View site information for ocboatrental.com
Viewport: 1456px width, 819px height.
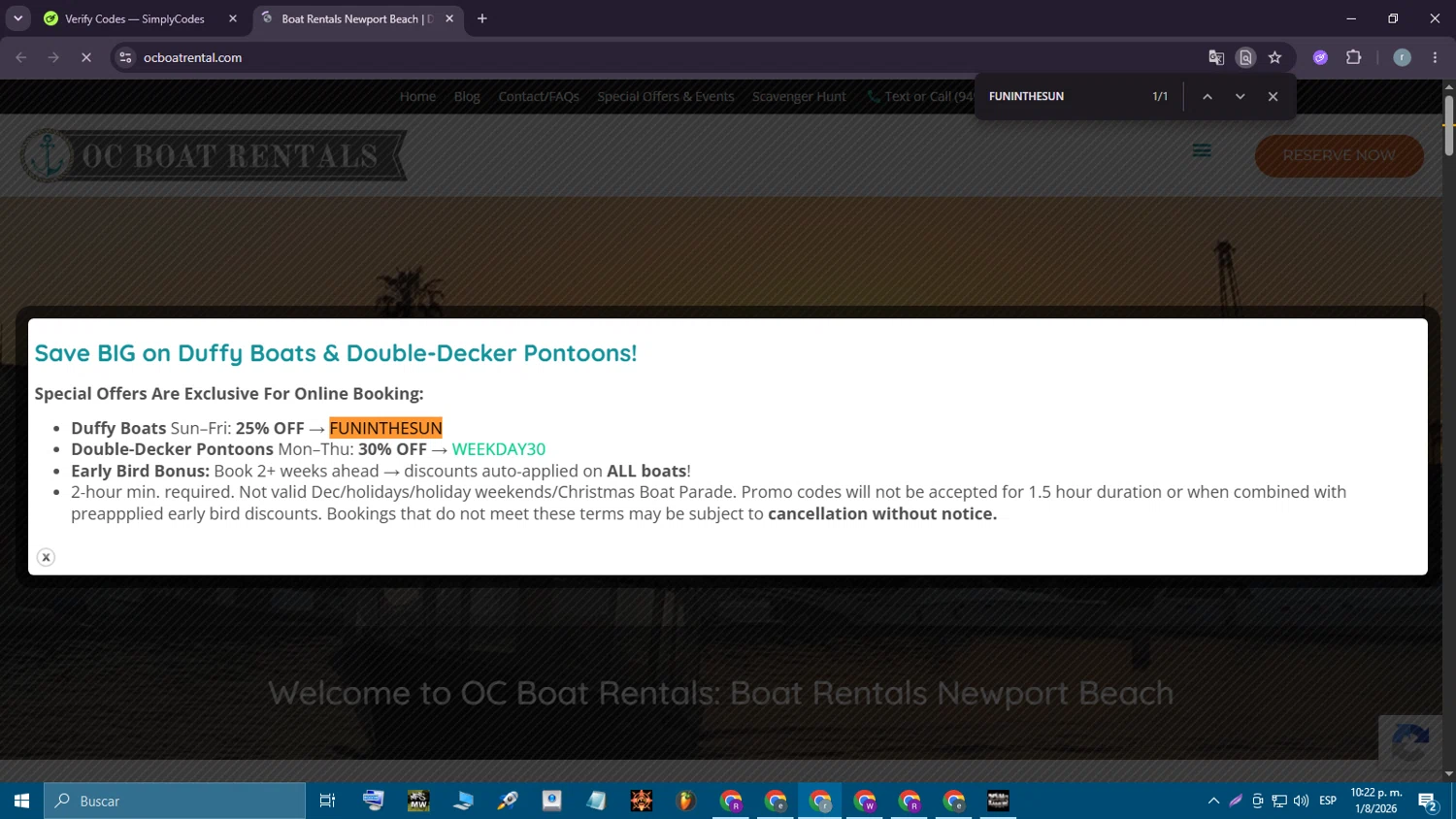(125, 57)
